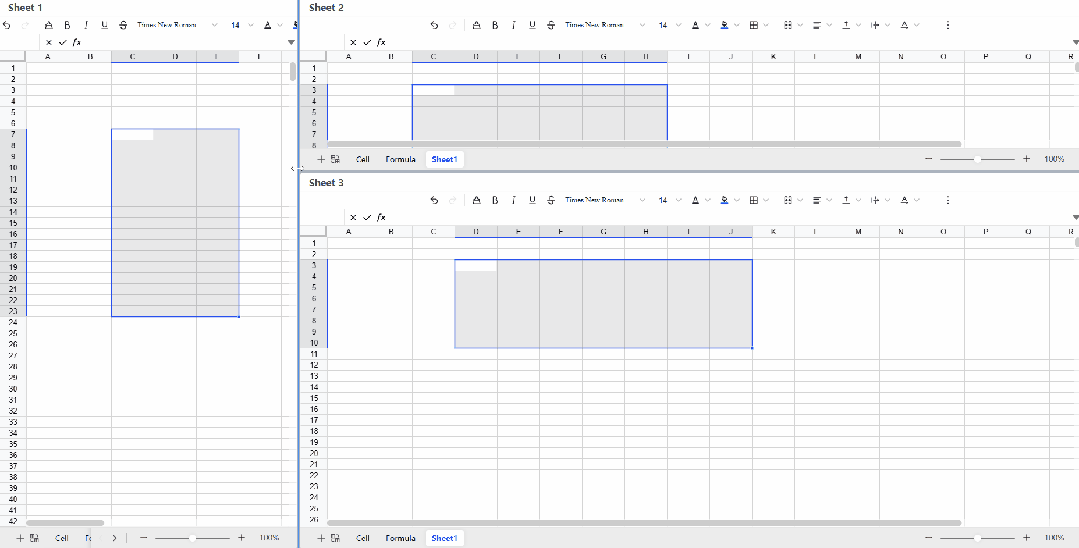Expand the formula bar arrow in Sheet 1
The width and height of the screenshot is (1079, 548).
pos(291,42)
